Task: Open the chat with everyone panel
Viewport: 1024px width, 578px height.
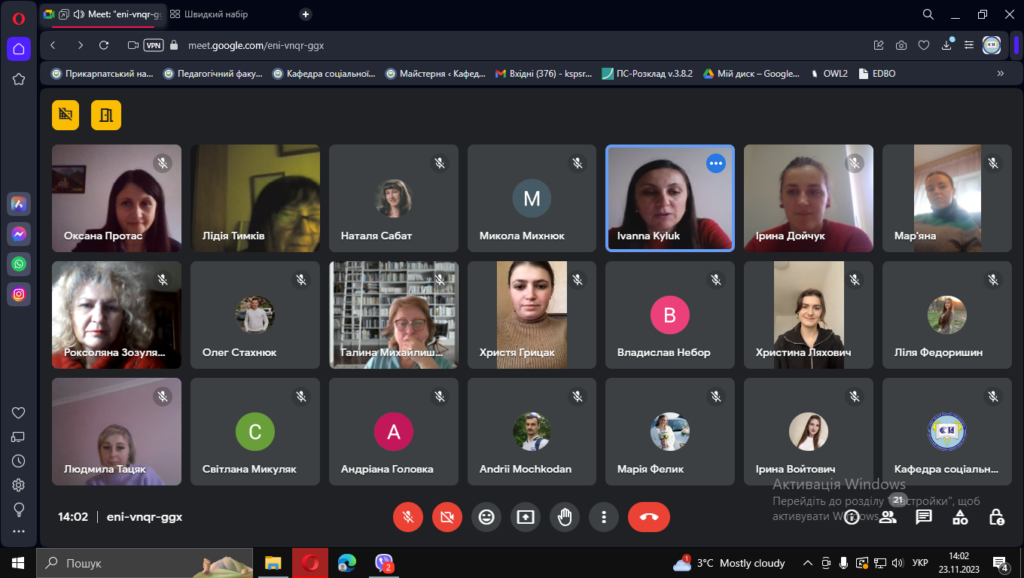Action: pyautogui.click(x=924, y=517)
